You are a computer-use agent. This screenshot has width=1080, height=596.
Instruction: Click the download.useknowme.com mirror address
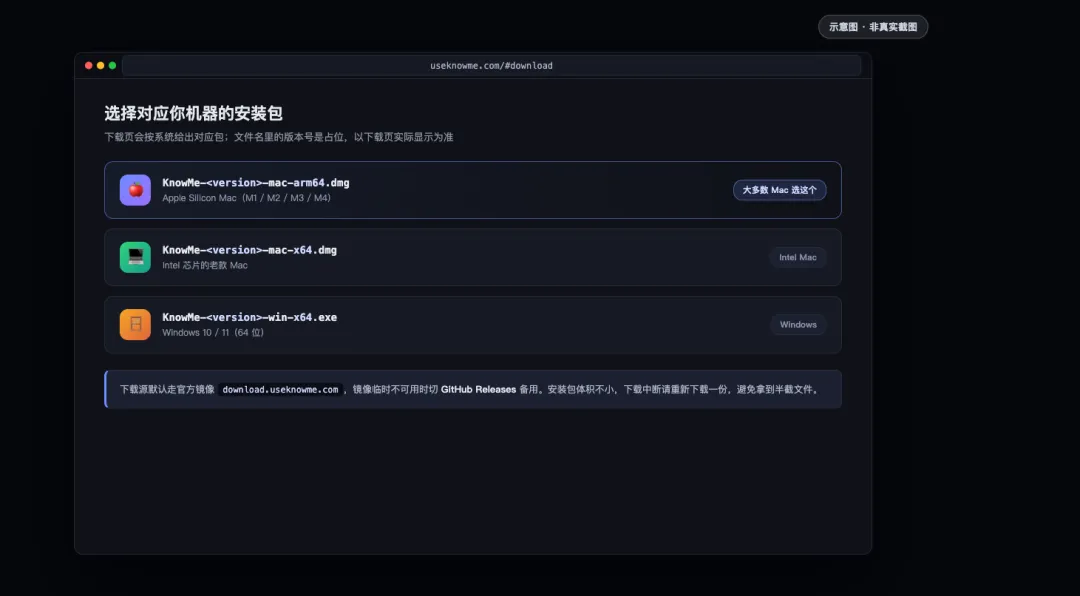[280, 389]
